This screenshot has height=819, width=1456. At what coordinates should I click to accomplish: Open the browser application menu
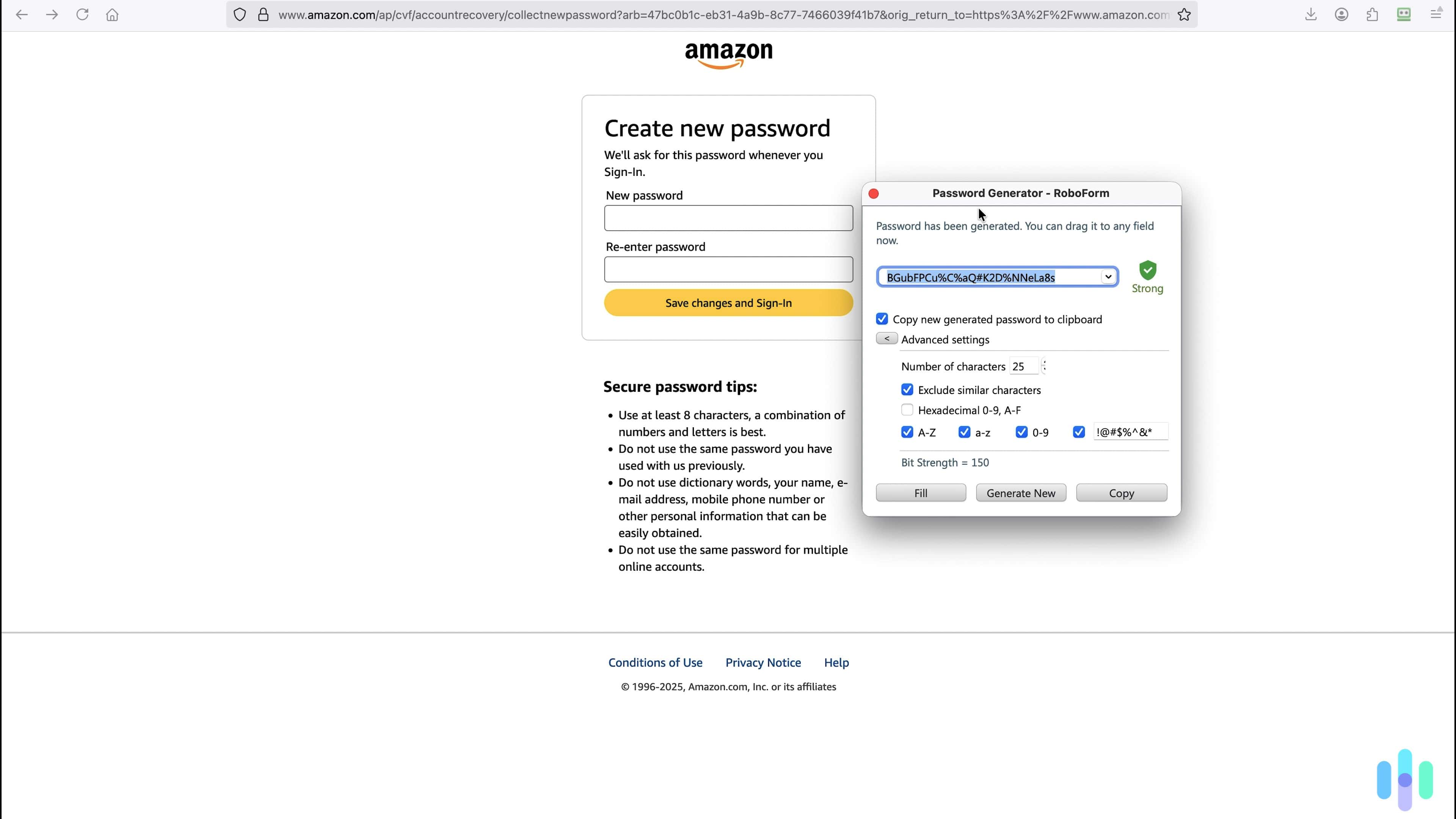[x=1436, y=15]
